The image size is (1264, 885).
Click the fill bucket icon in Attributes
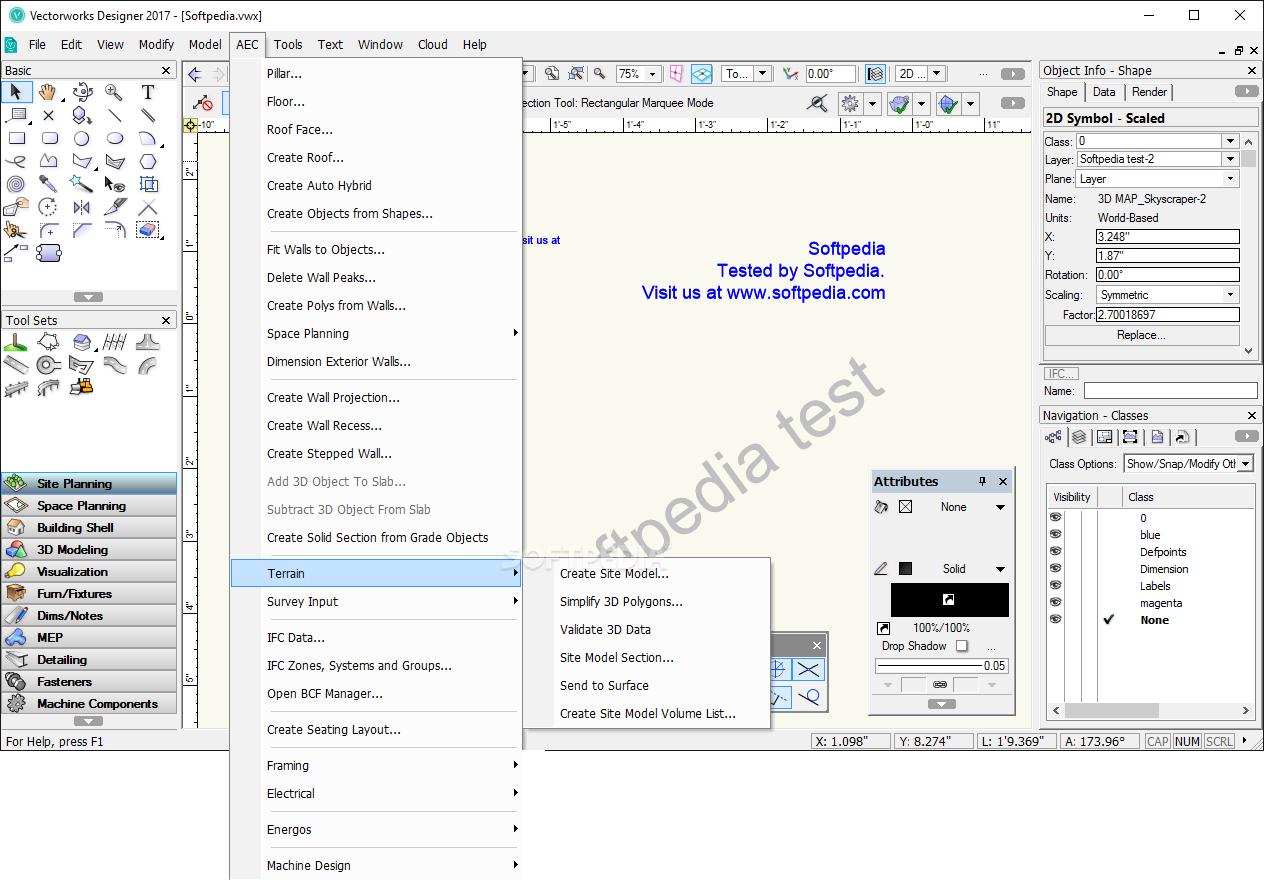(881, 507)
